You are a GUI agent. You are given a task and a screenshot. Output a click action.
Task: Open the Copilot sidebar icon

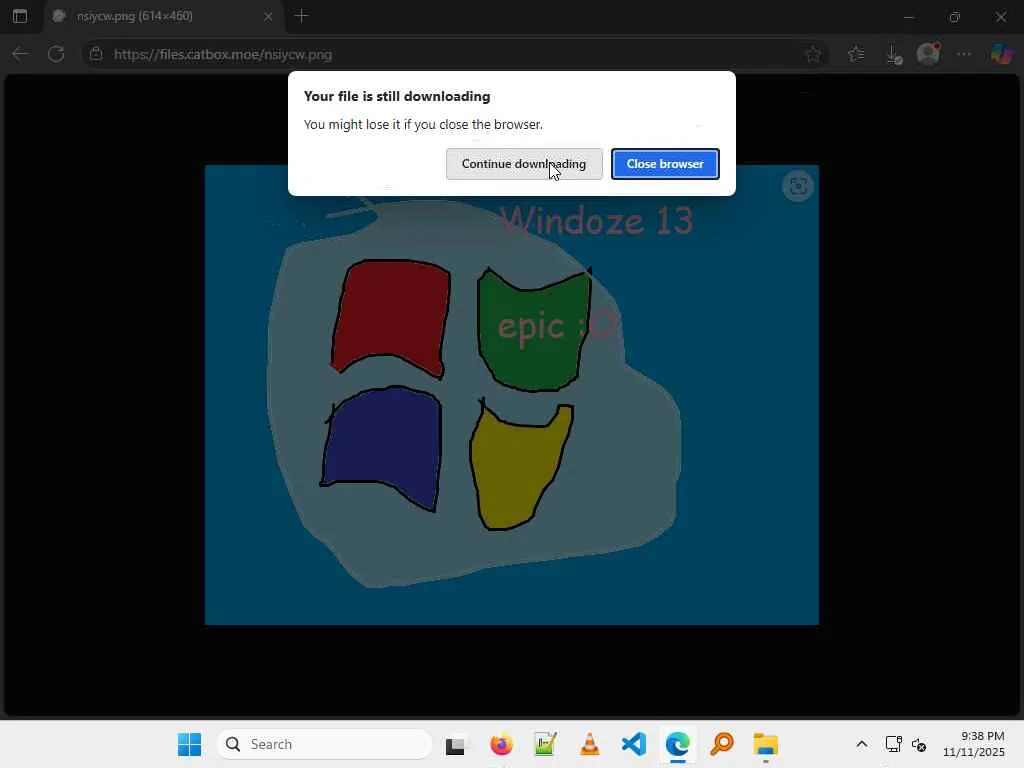[1001, 54]
